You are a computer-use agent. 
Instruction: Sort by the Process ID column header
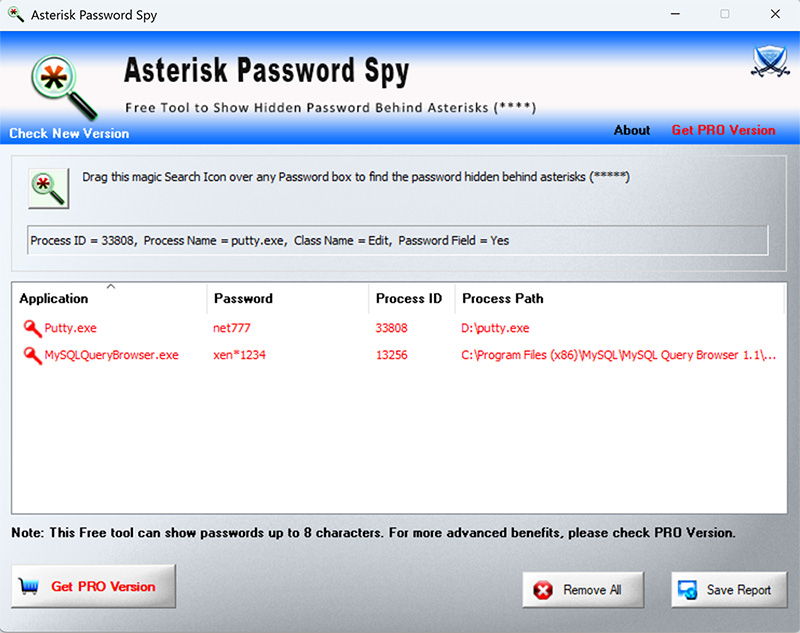point(412,298)
